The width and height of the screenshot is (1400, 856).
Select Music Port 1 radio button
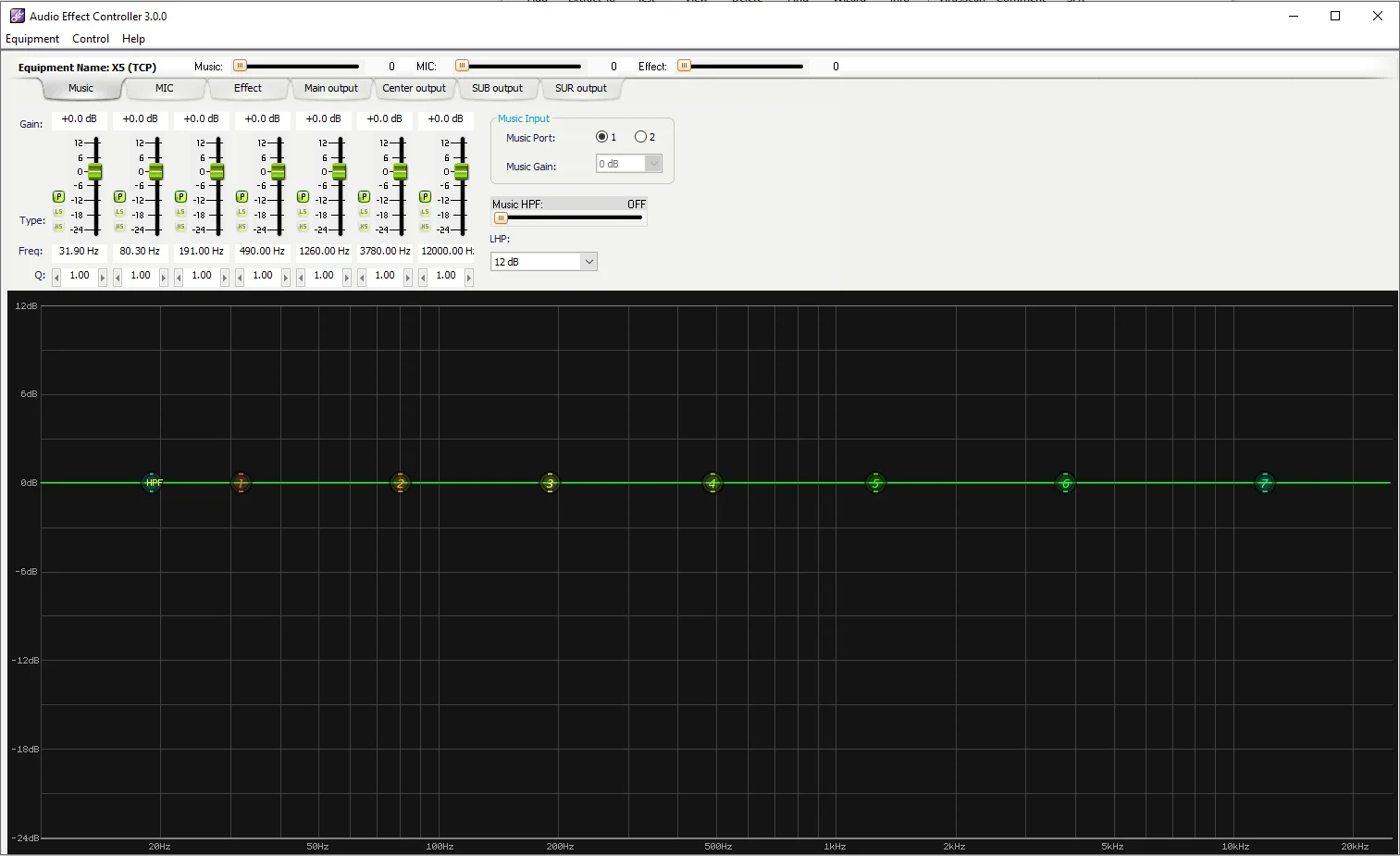click(x=602, y=137)
